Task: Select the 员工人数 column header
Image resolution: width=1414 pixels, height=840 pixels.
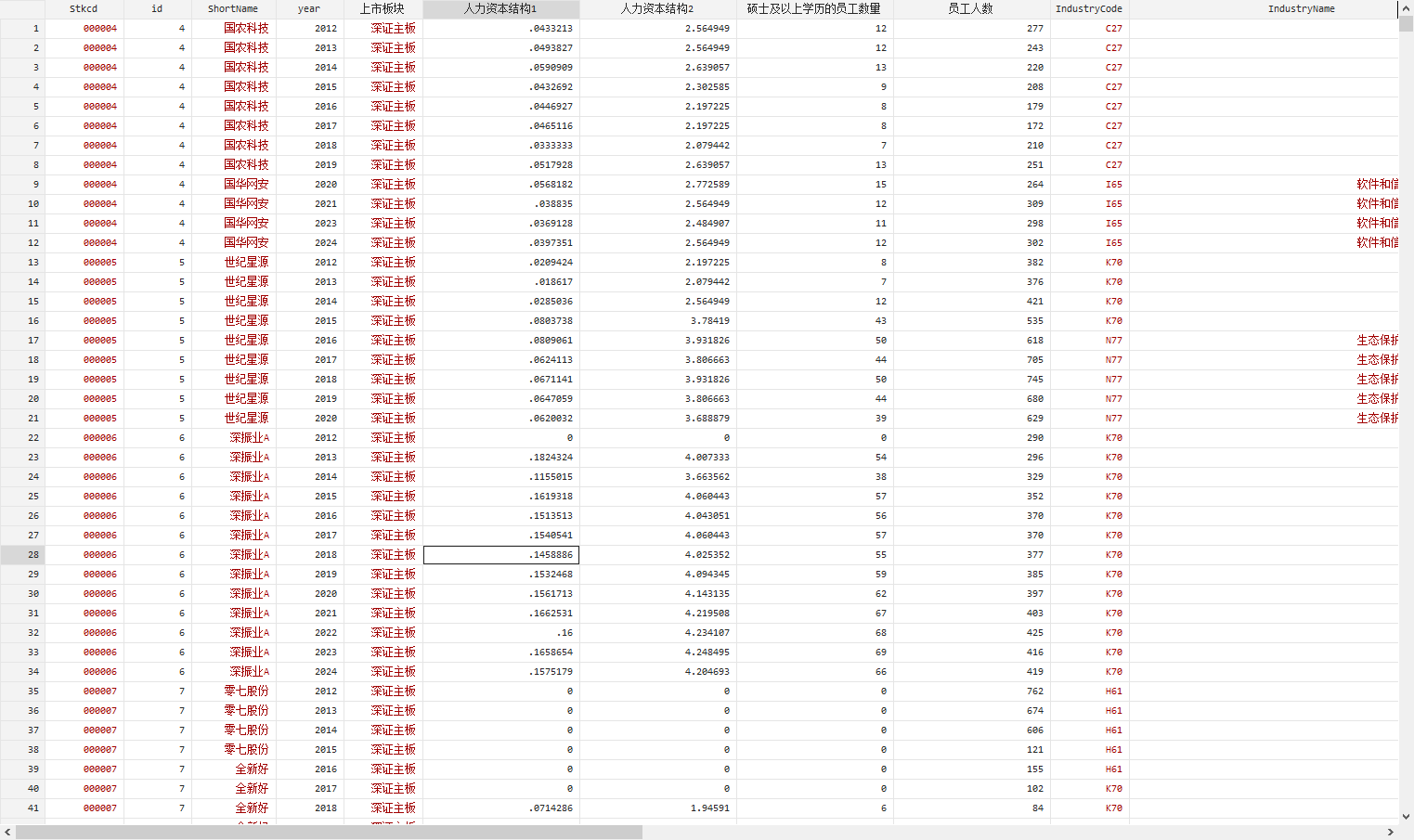Action: tap(970, 9)
